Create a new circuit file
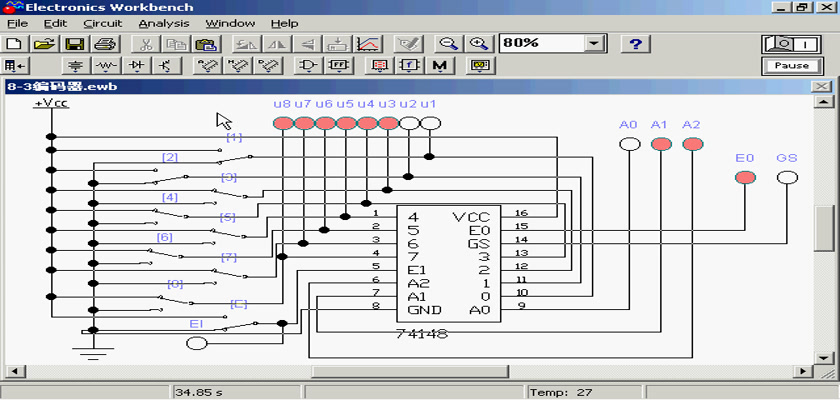 click(16, 44)
